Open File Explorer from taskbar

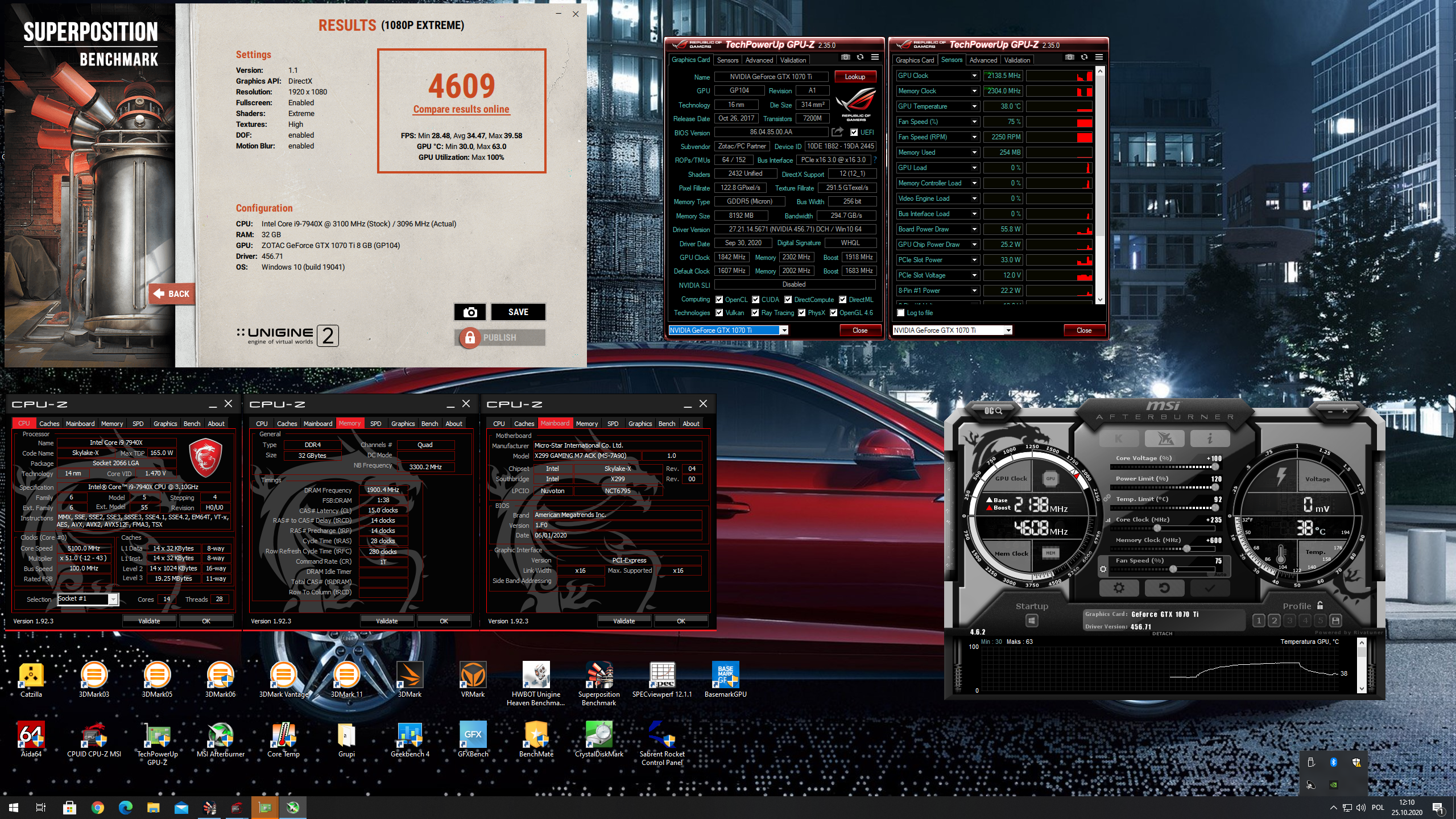tap(154, 808)
